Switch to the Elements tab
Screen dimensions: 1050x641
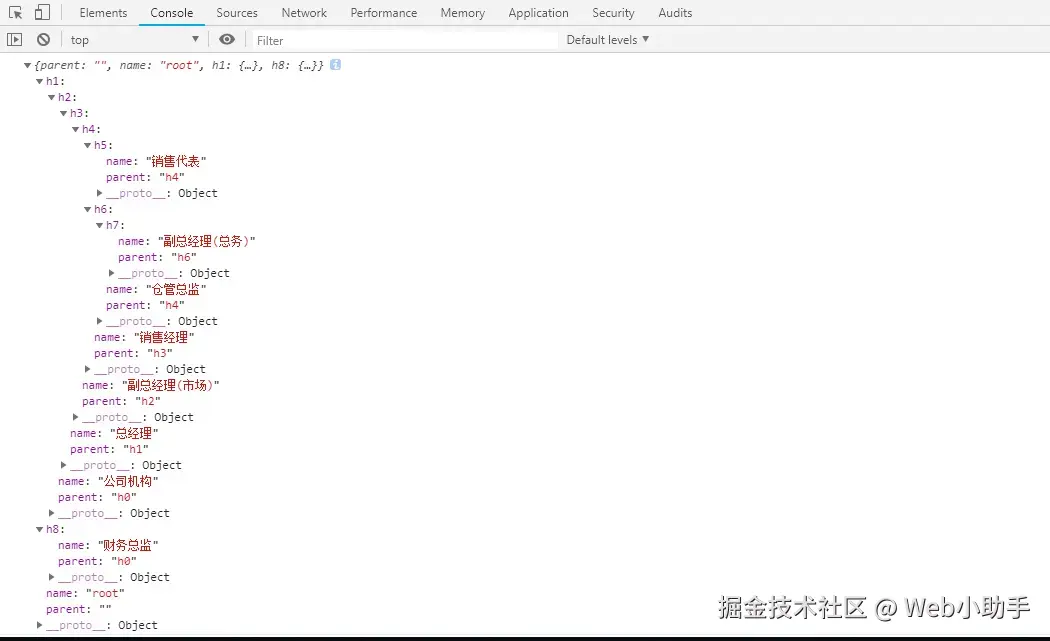point(102,12)
